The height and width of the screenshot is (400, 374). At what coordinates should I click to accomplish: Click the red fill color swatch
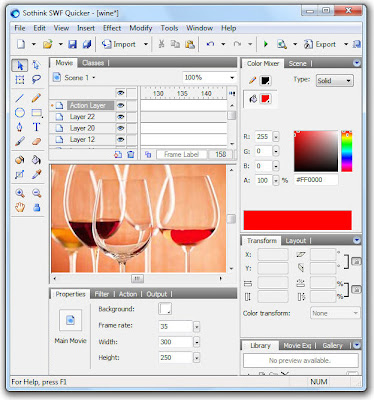[265, 99]
